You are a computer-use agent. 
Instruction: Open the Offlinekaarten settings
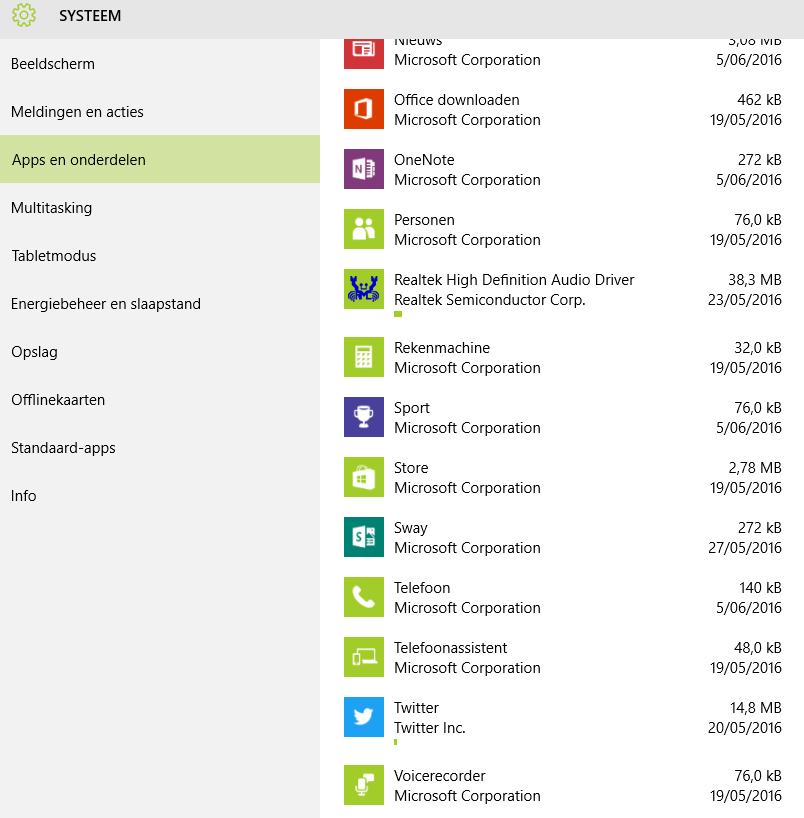point(160,400)
